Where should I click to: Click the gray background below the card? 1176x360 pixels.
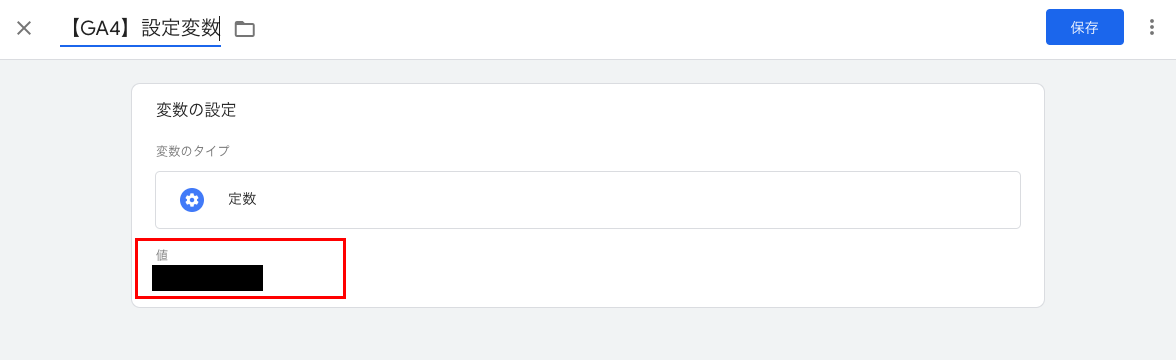pyautogui.click(x=587, y=334)
